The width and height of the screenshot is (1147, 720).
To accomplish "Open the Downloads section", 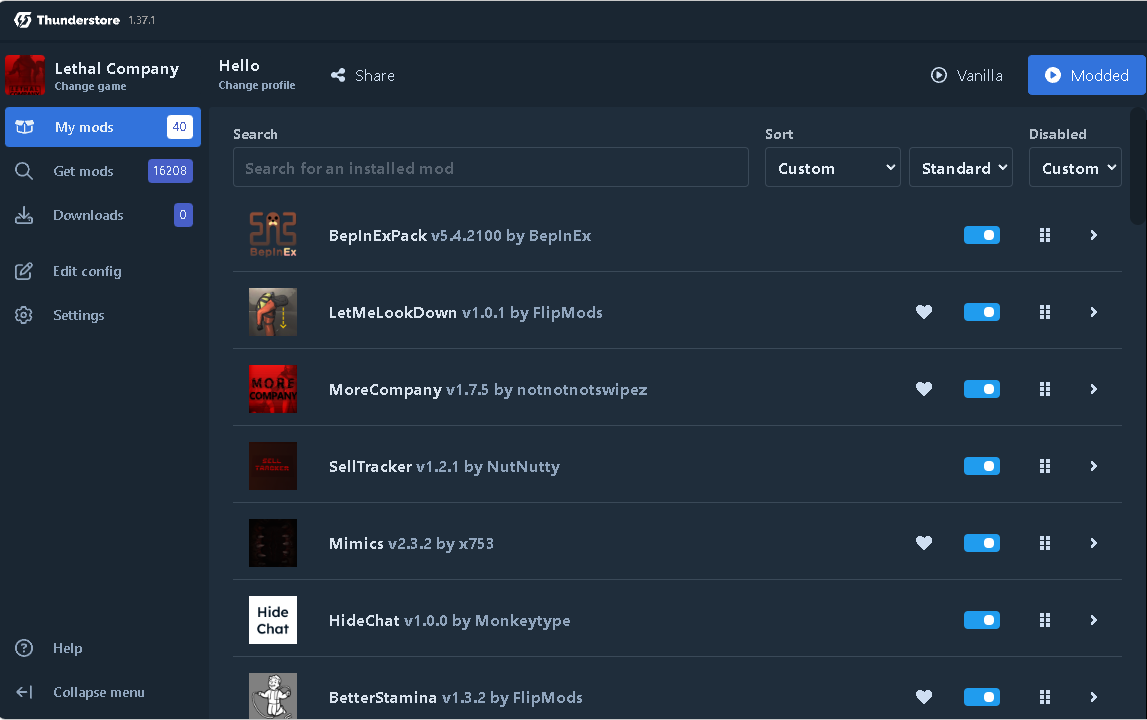I will (103, 215).
